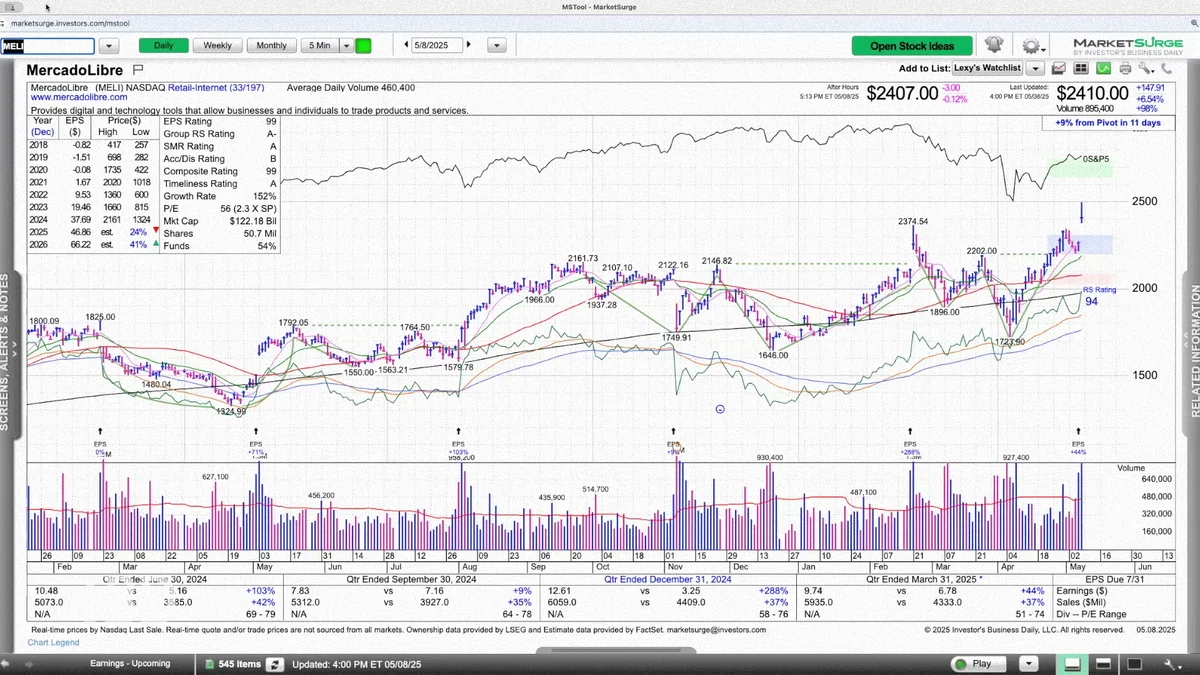Open the Chart Legend link
This screenshot has height=675, width=1200.
click(x=53, y=642)
